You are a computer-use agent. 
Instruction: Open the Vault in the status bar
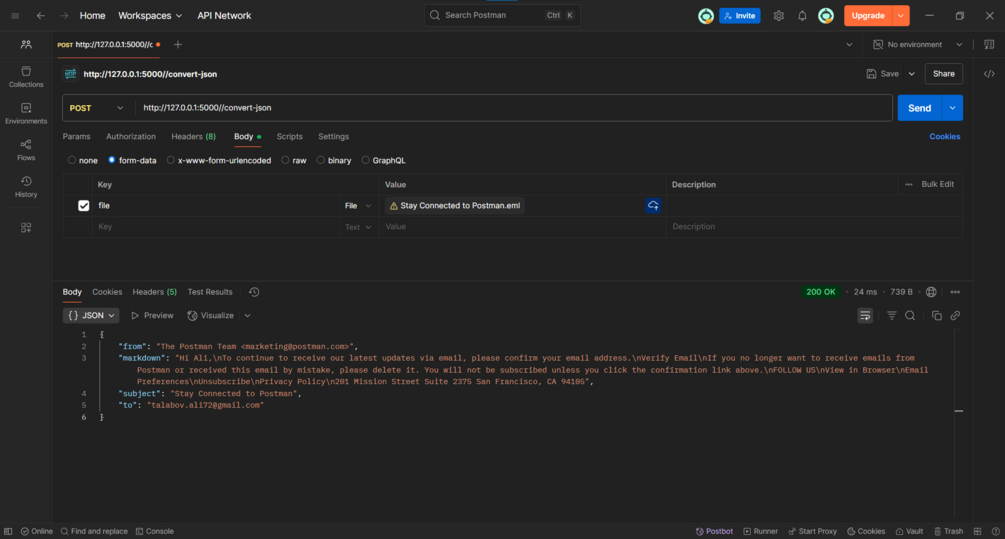[x=909, y=531]
